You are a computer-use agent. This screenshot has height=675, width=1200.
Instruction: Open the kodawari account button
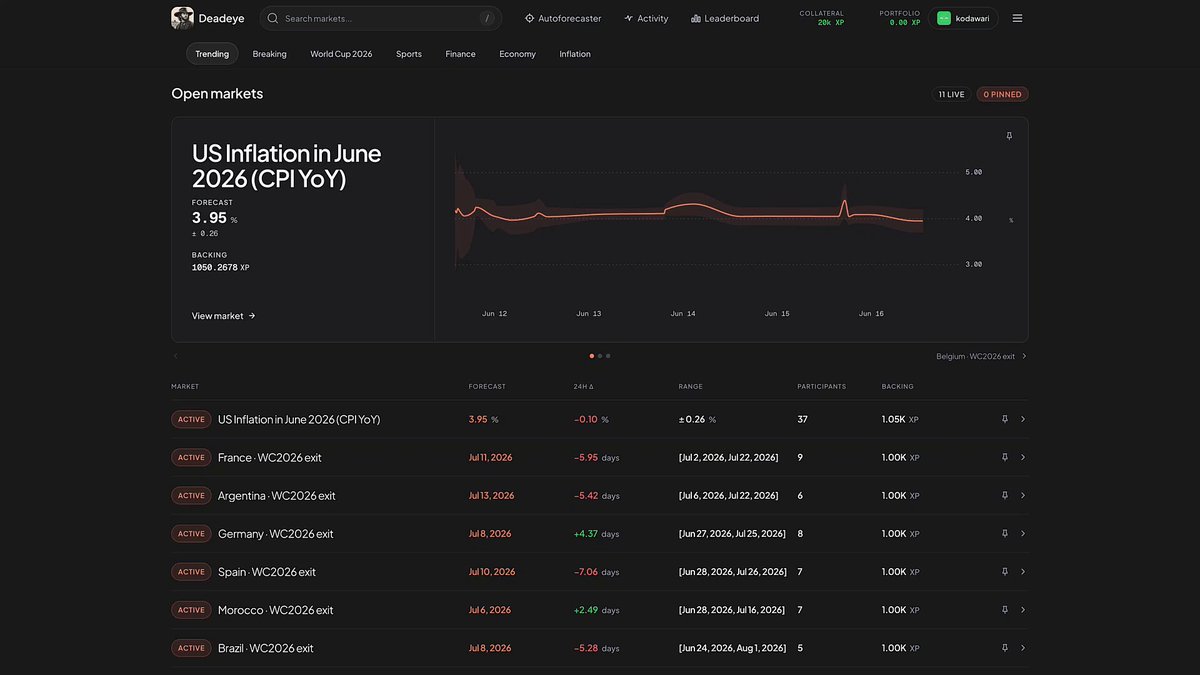click(x=963, y=18)
